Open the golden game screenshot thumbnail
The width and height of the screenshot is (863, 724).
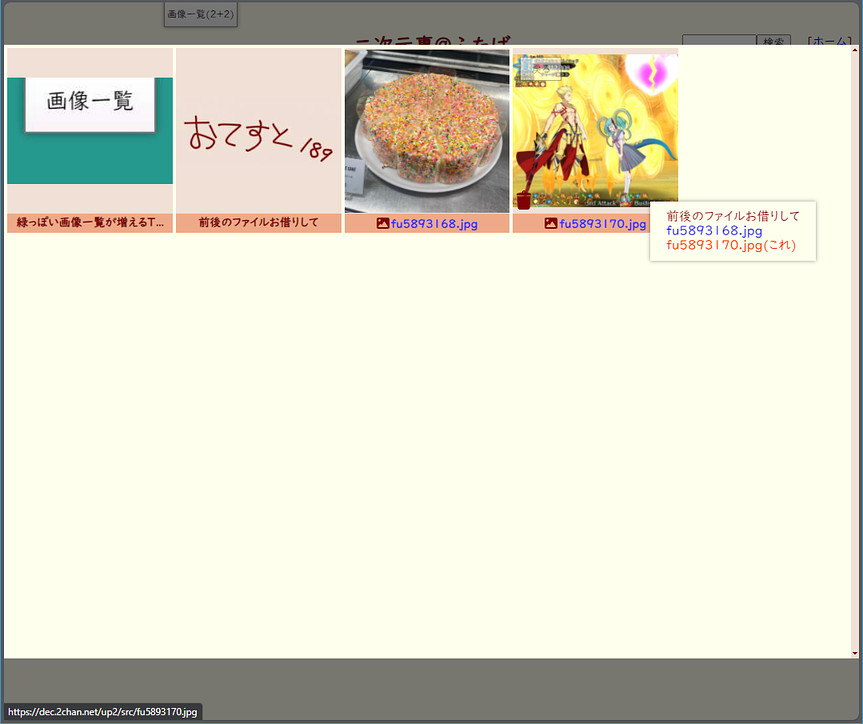pos(595,130)
